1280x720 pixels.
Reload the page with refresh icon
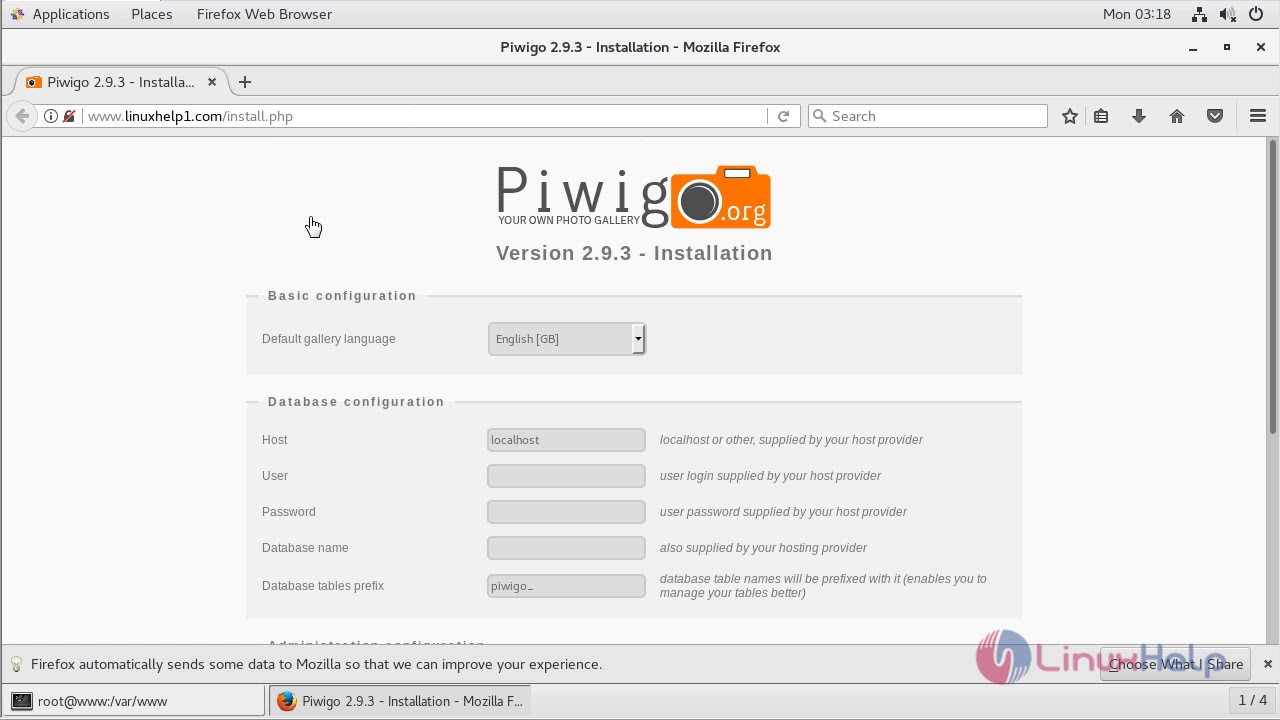click(783, 116)
